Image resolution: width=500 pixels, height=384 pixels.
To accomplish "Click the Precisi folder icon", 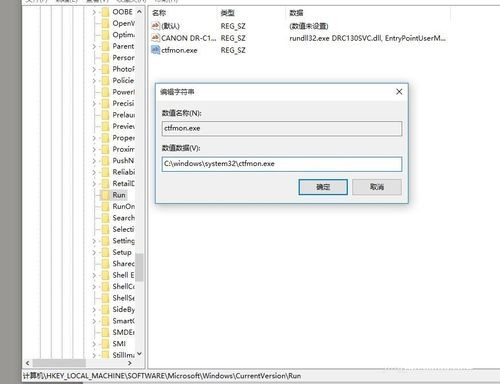I will tap(105, 104).
